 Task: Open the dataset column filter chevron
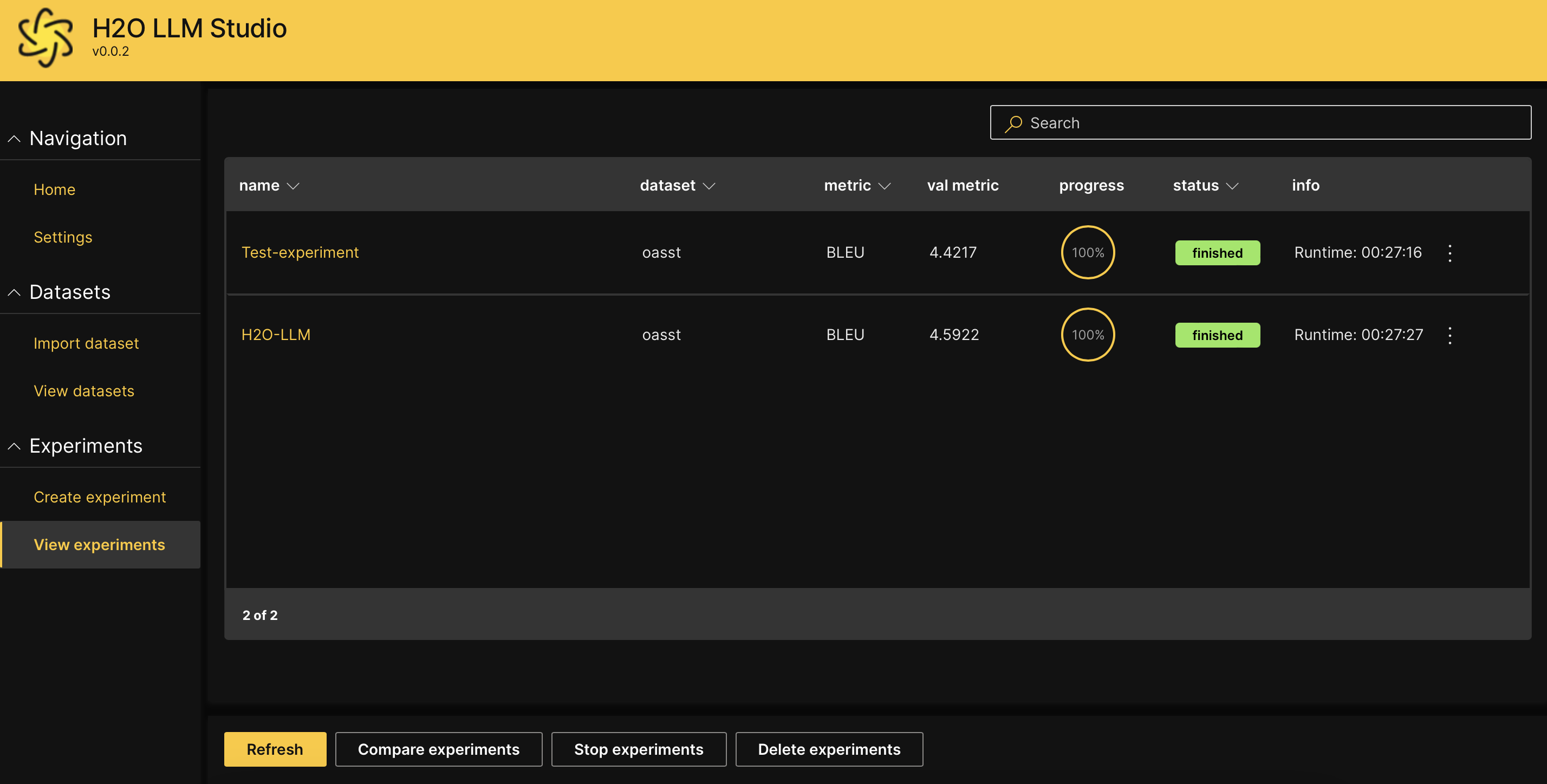point(709,186)
